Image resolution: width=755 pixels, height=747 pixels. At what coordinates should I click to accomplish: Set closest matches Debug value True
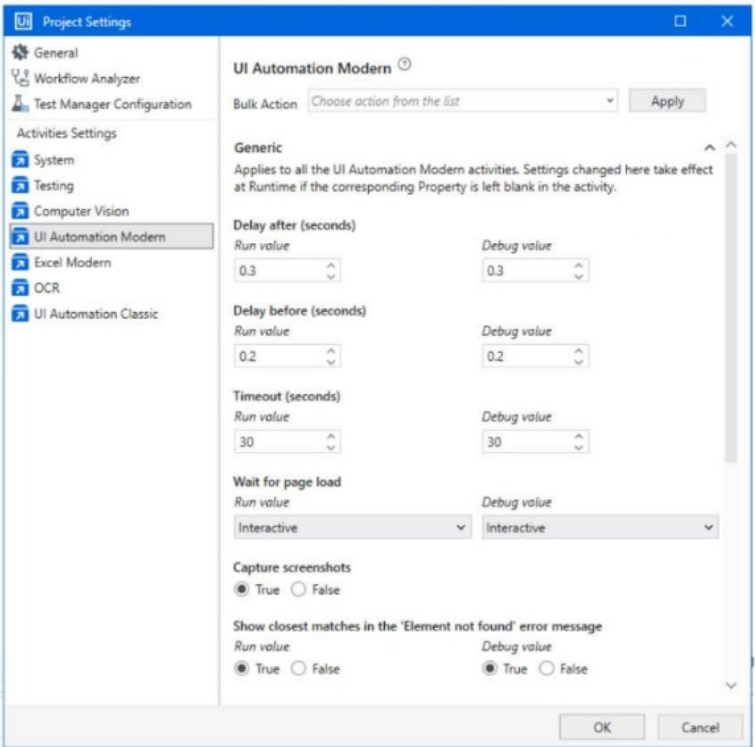pos(490,668)
